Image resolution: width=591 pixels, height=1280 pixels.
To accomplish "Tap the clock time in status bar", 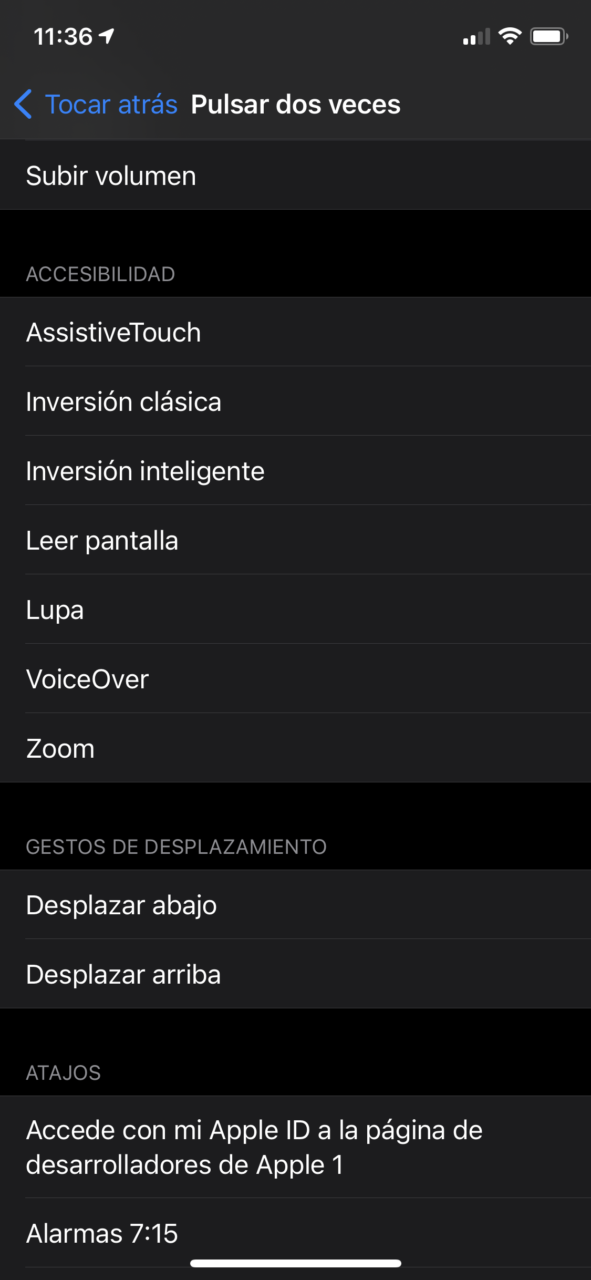I will (x=62, y=37).
